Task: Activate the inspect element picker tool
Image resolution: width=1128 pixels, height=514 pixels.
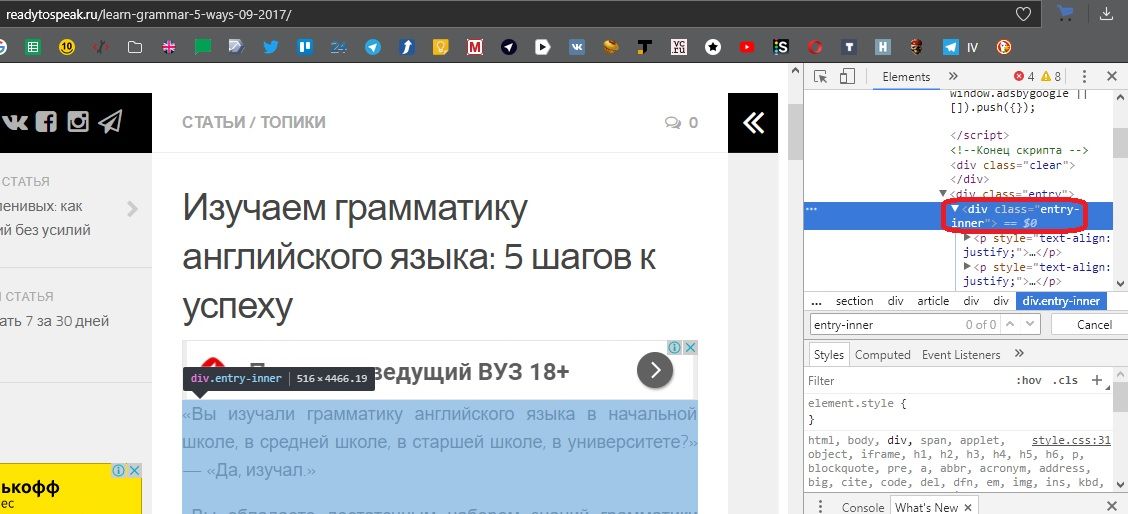Action: pyautogui.click(x=821, y=77)
